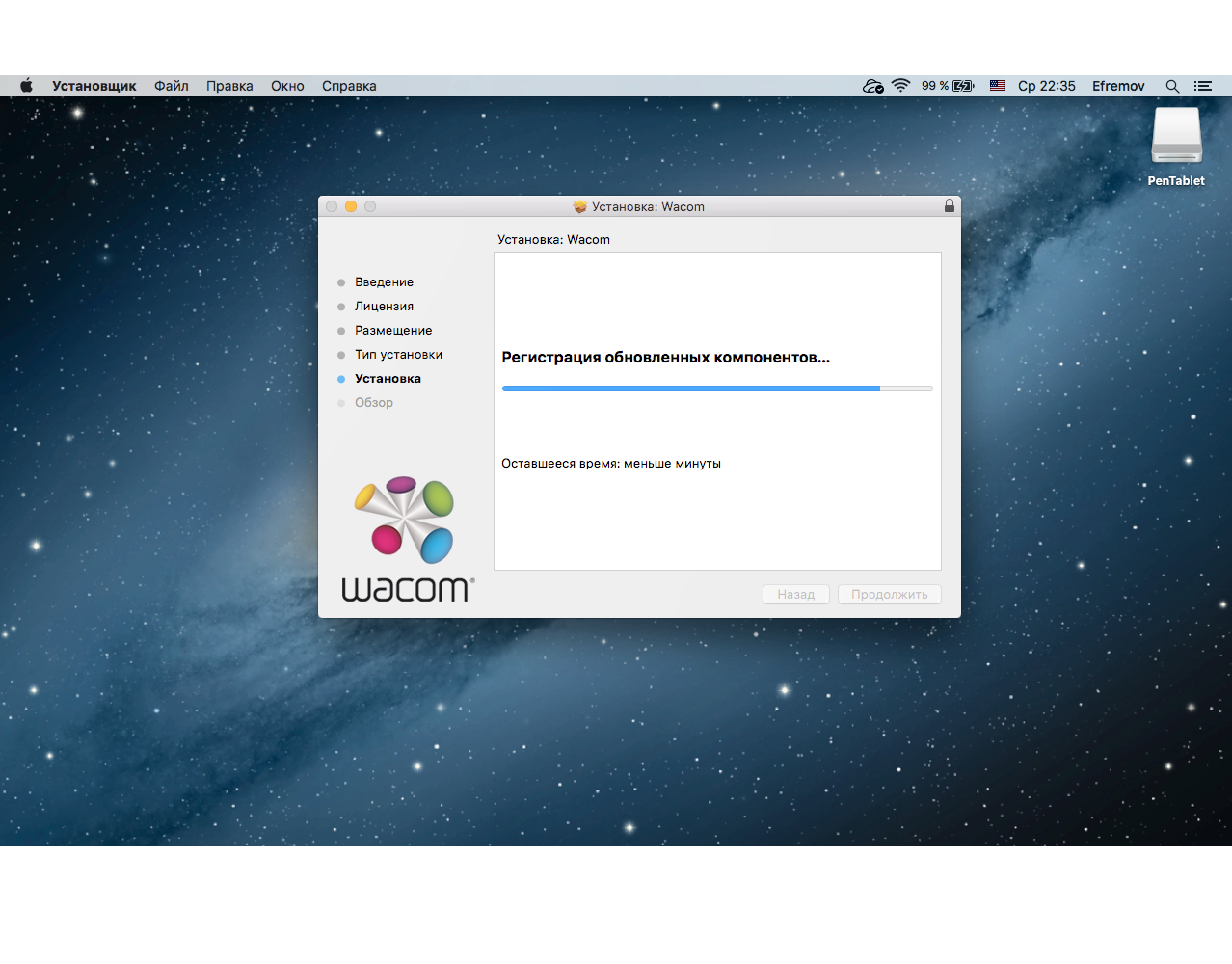Open the Справка menu
The width and height of the screenshot is (1232, 964).
click(x=349, y=86)
